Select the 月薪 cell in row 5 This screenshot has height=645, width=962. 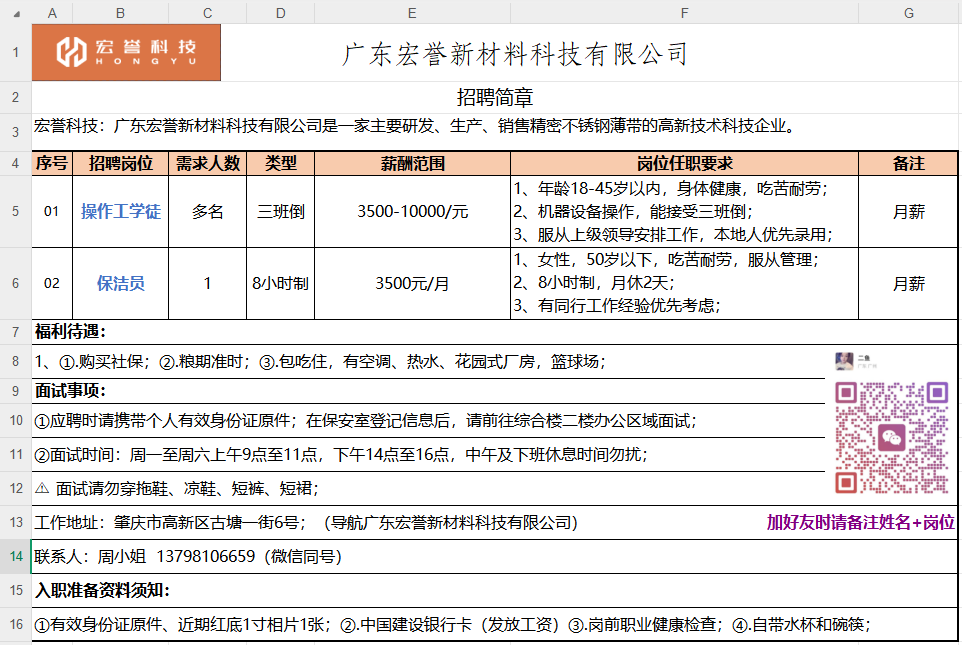tap(909, 212)
